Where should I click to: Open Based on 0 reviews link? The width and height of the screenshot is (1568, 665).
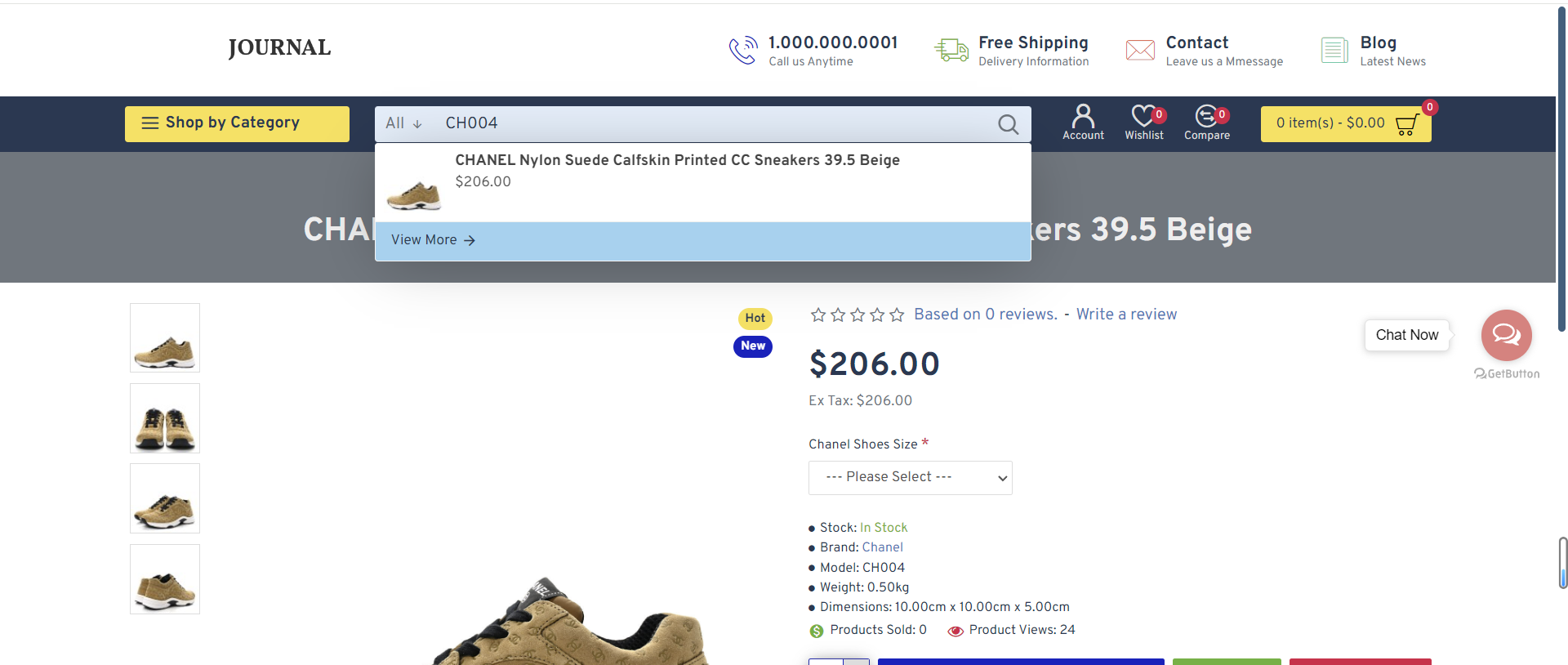(x=986, y=315)
